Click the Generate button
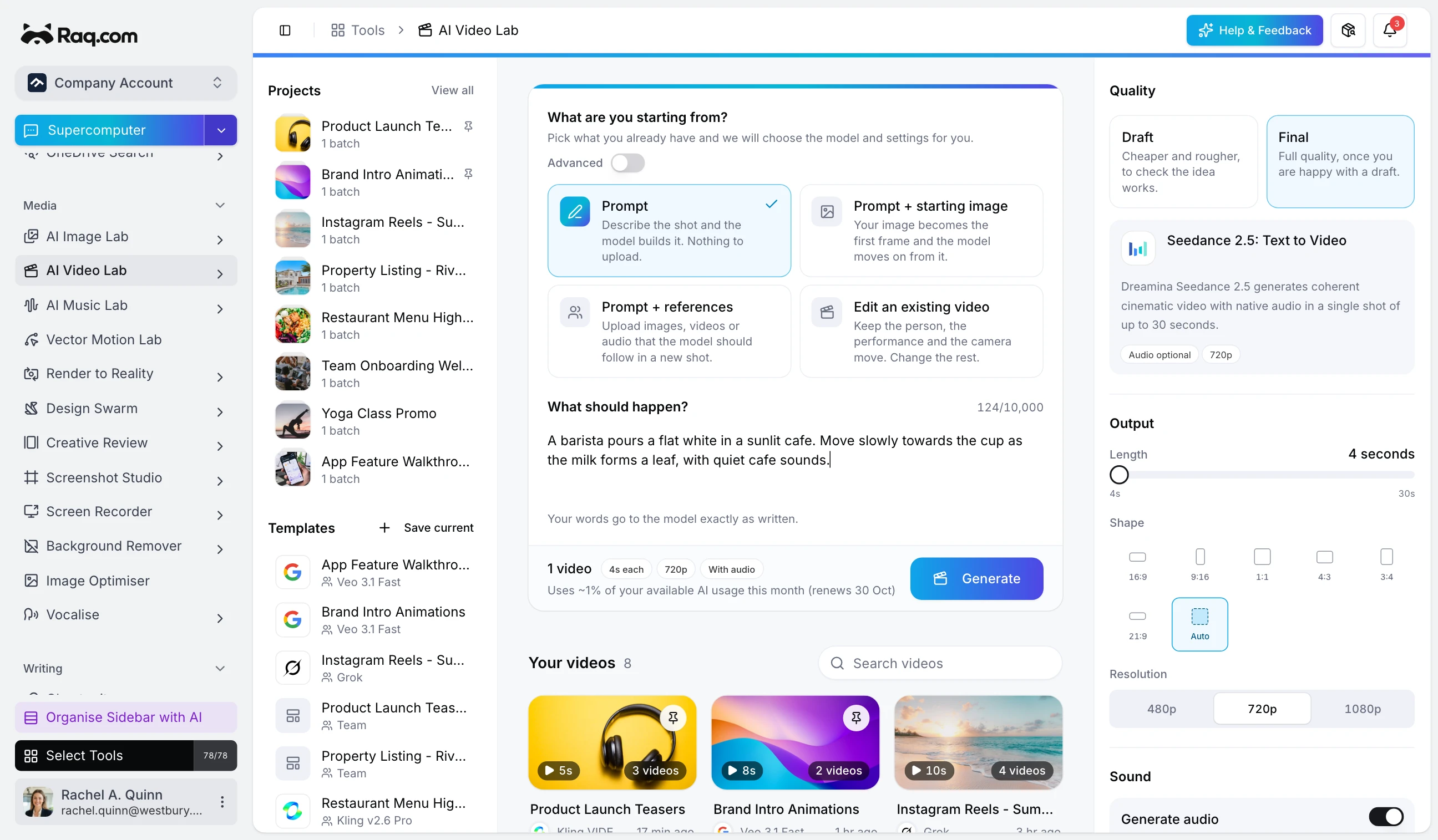This screenshot has height=840, width=1438. click(976, 578)
